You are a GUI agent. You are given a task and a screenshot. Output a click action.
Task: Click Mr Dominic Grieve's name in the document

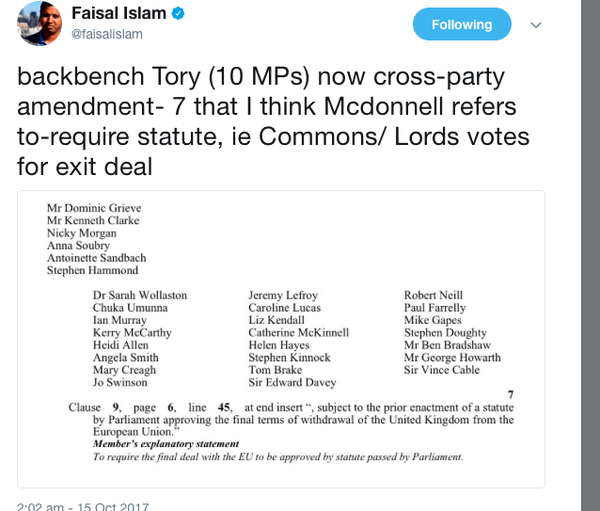[87, 208]
